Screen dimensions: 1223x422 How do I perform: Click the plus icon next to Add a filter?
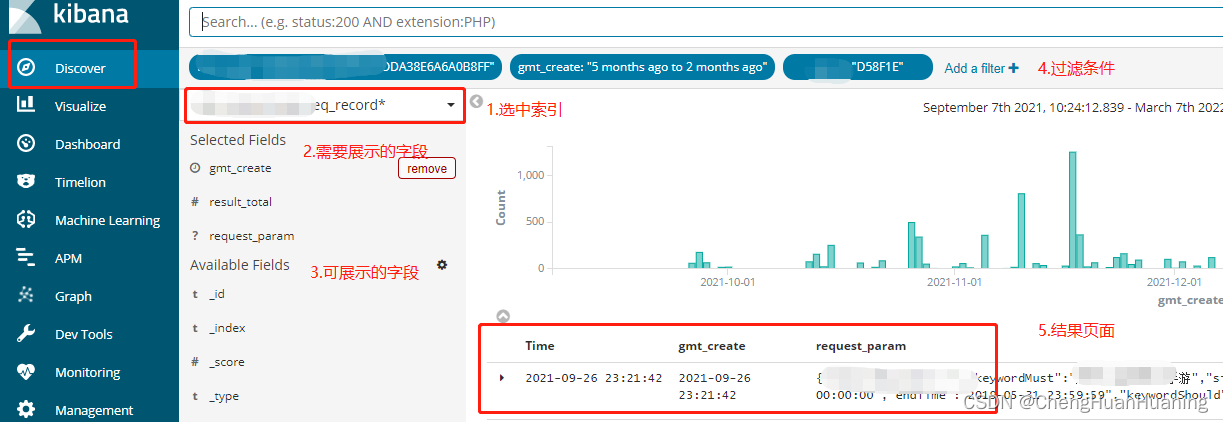point(1014,68)
